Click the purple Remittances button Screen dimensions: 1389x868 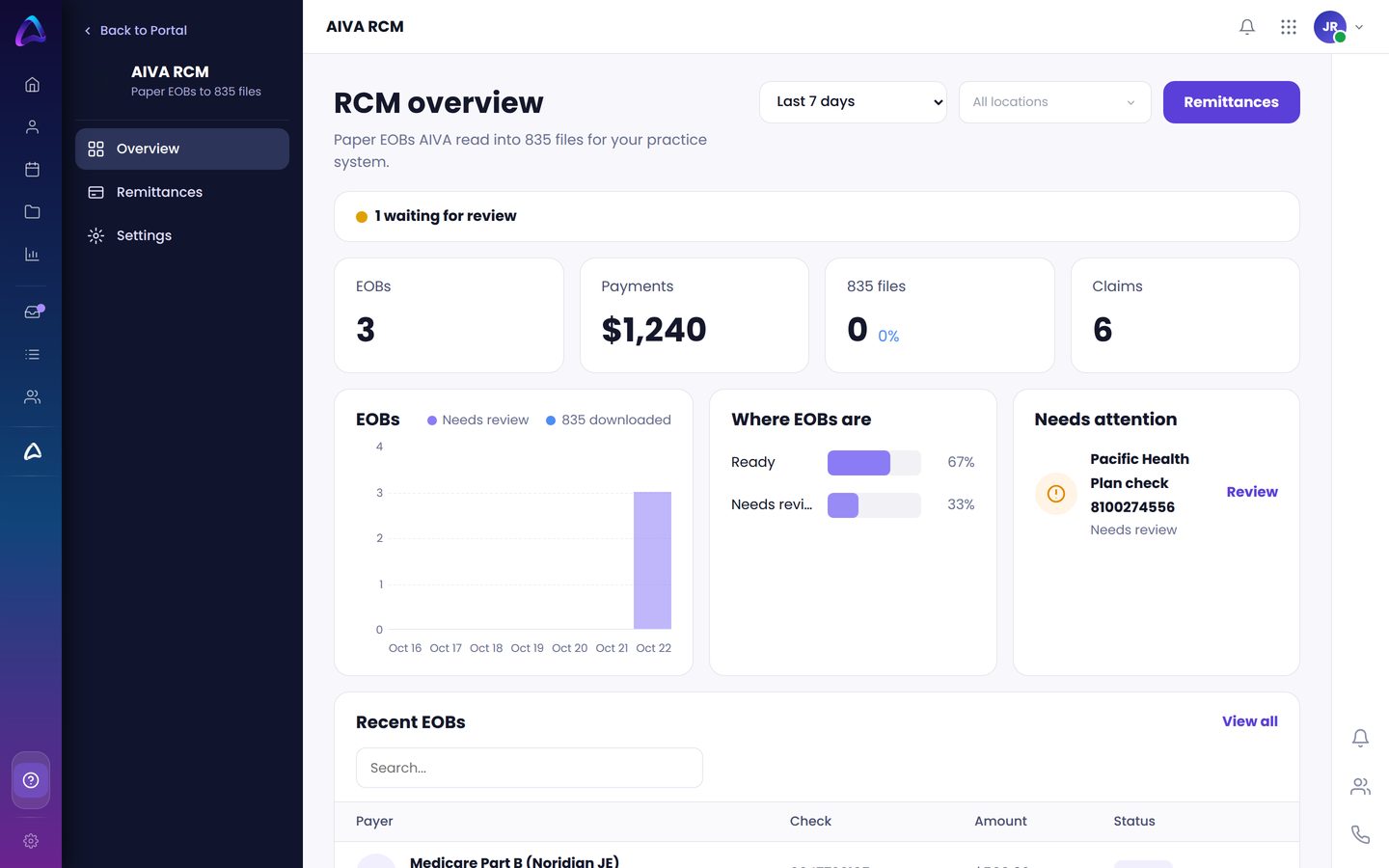1232,102
